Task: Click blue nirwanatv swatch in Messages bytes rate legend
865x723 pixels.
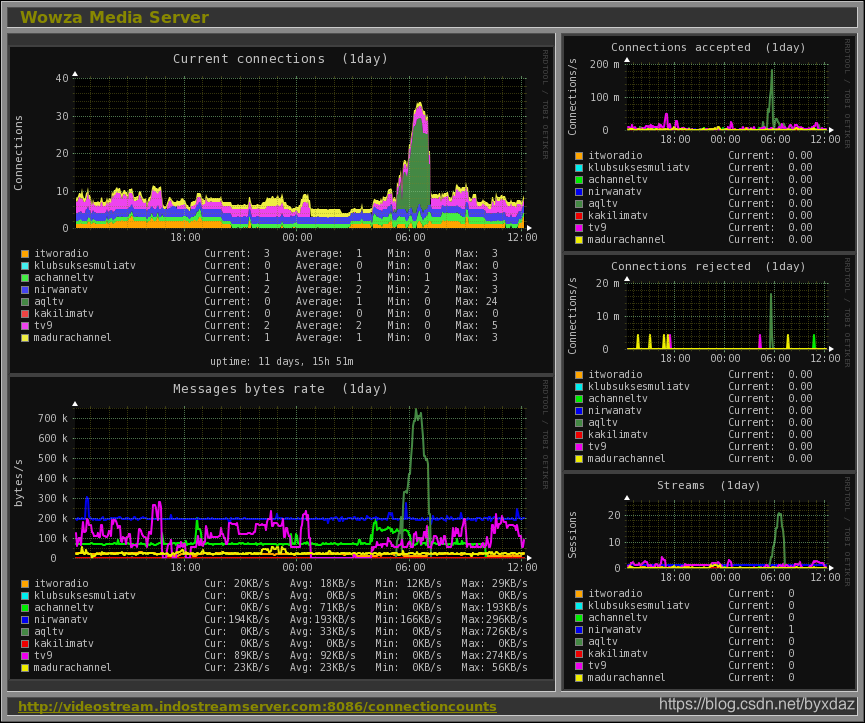Action: [25, 620]
